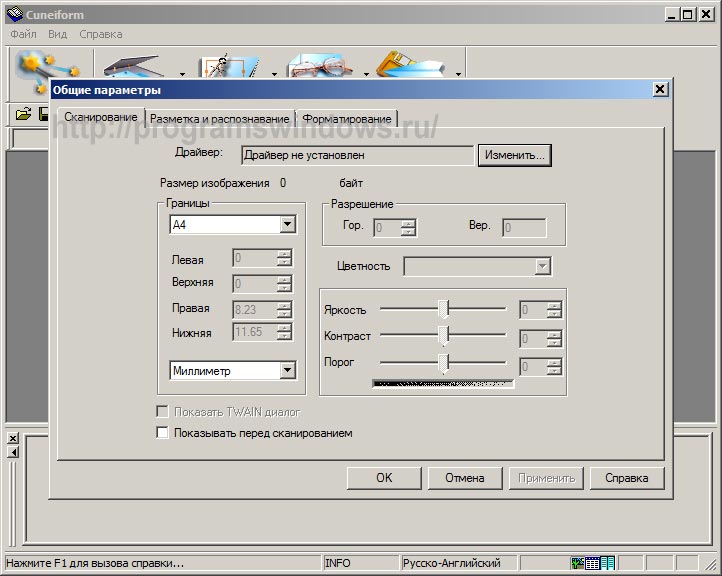Click the Отмена button
722x576 pixels.
click(465, 478)
